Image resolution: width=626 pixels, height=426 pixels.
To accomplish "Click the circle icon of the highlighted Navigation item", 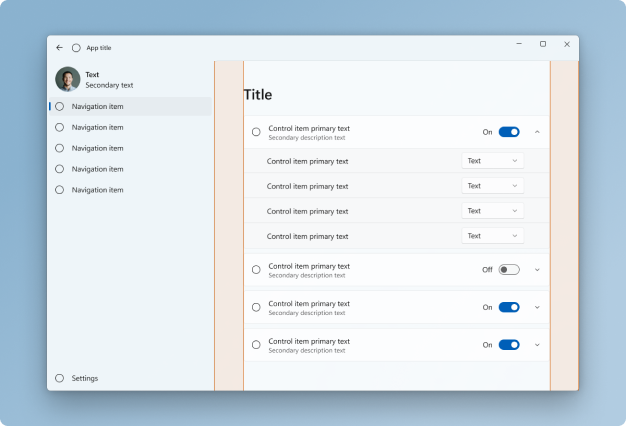I will pos(59,107).
